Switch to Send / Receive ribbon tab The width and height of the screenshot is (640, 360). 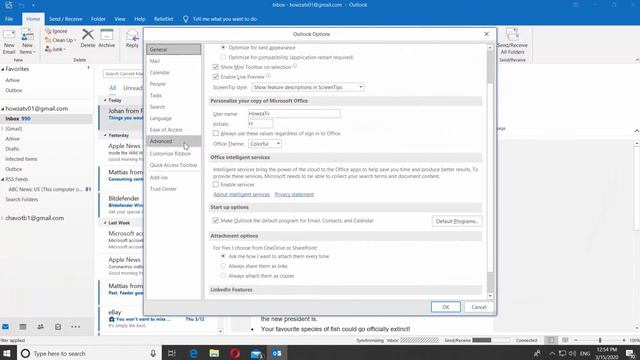click(x=65, y=19)
